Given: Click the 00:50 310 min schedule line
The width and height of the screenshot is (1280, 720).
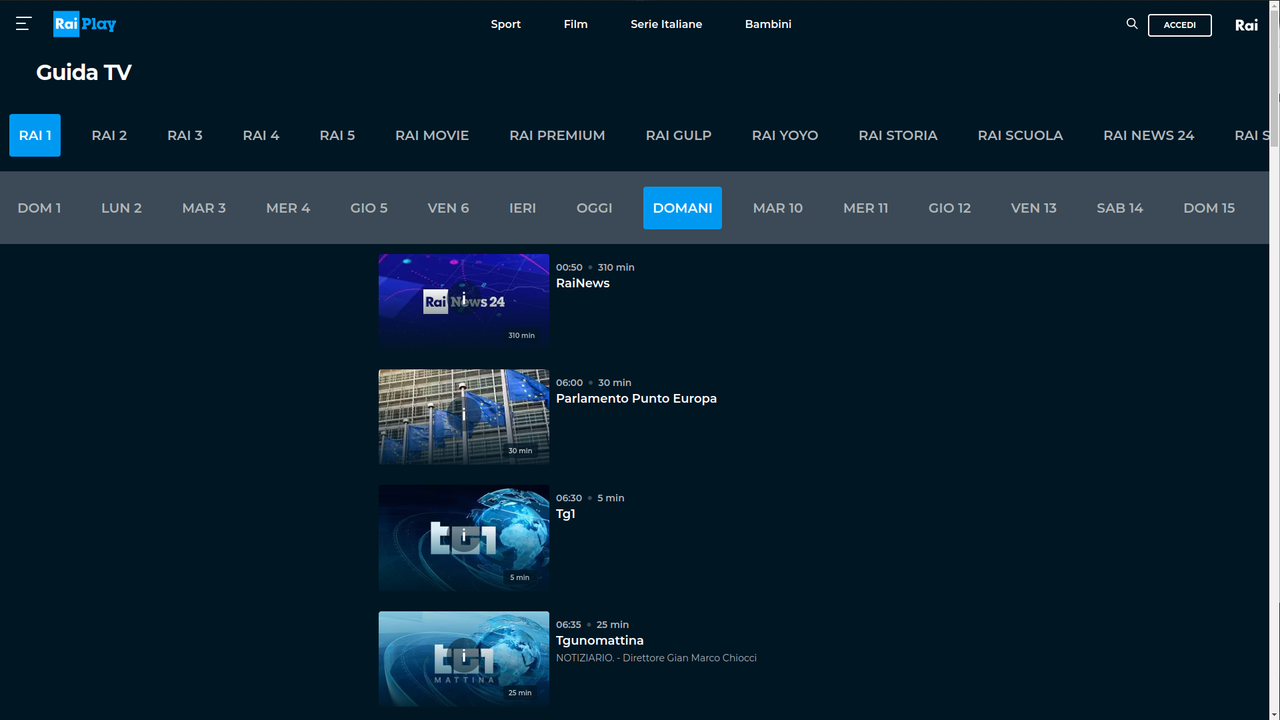Looking at the screenshot, I should click(595, 267).
